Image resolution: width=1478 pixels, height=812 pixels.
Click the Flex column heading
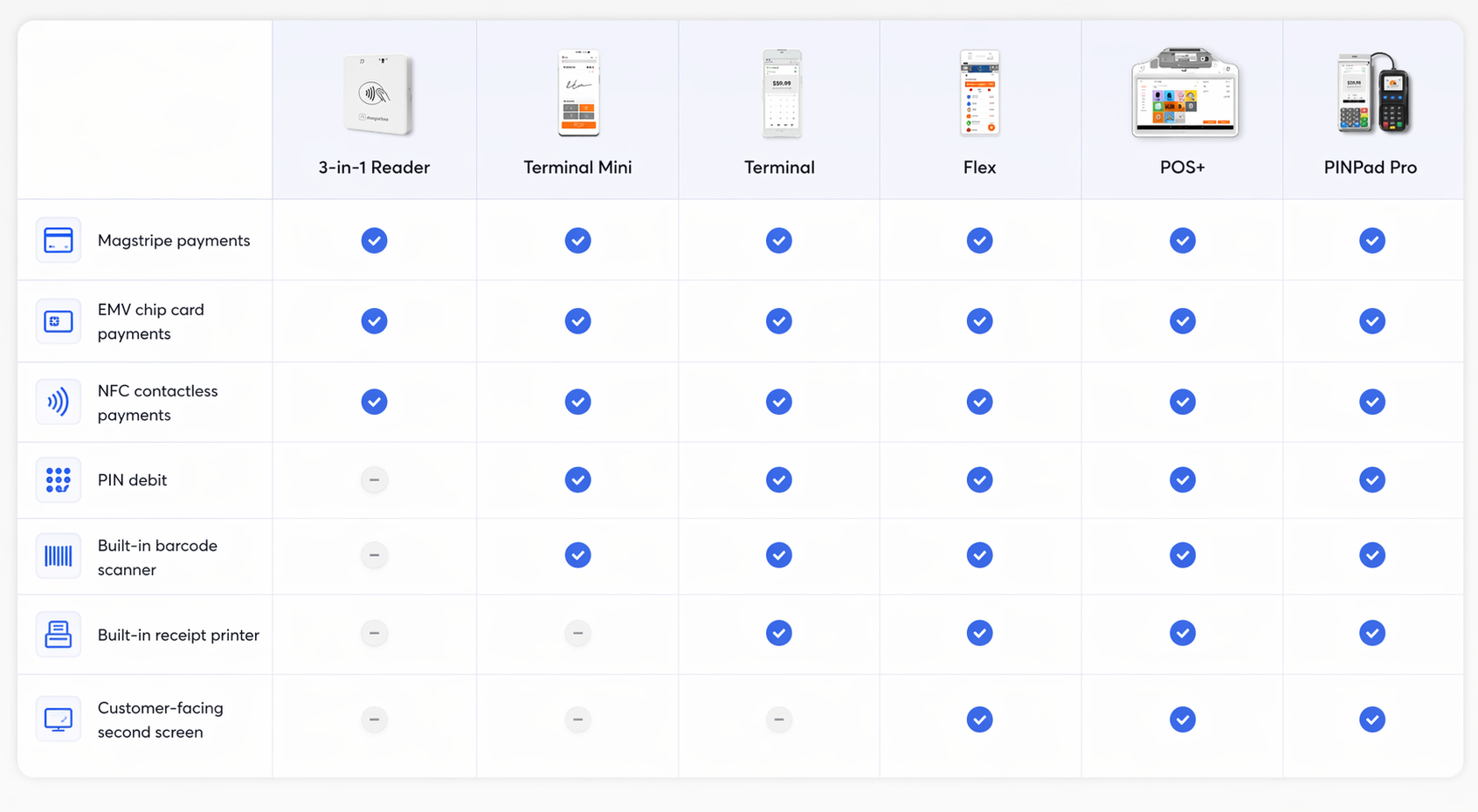pyautogui.click(x=979, y=168)
